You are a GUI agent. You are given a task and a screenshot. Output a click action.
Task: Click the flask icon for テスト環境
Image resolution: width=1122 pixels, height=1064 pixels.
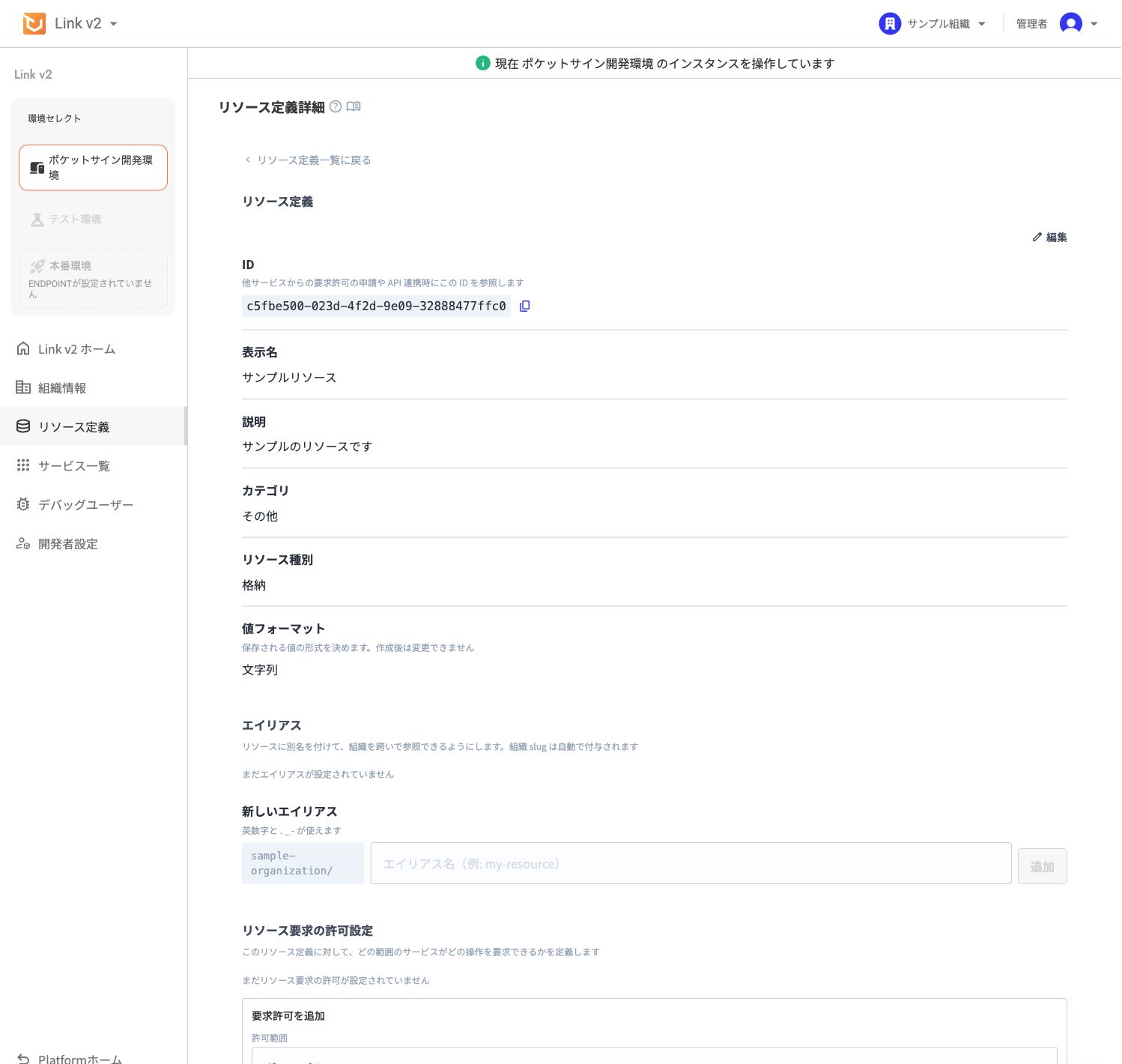click(37, 220)
